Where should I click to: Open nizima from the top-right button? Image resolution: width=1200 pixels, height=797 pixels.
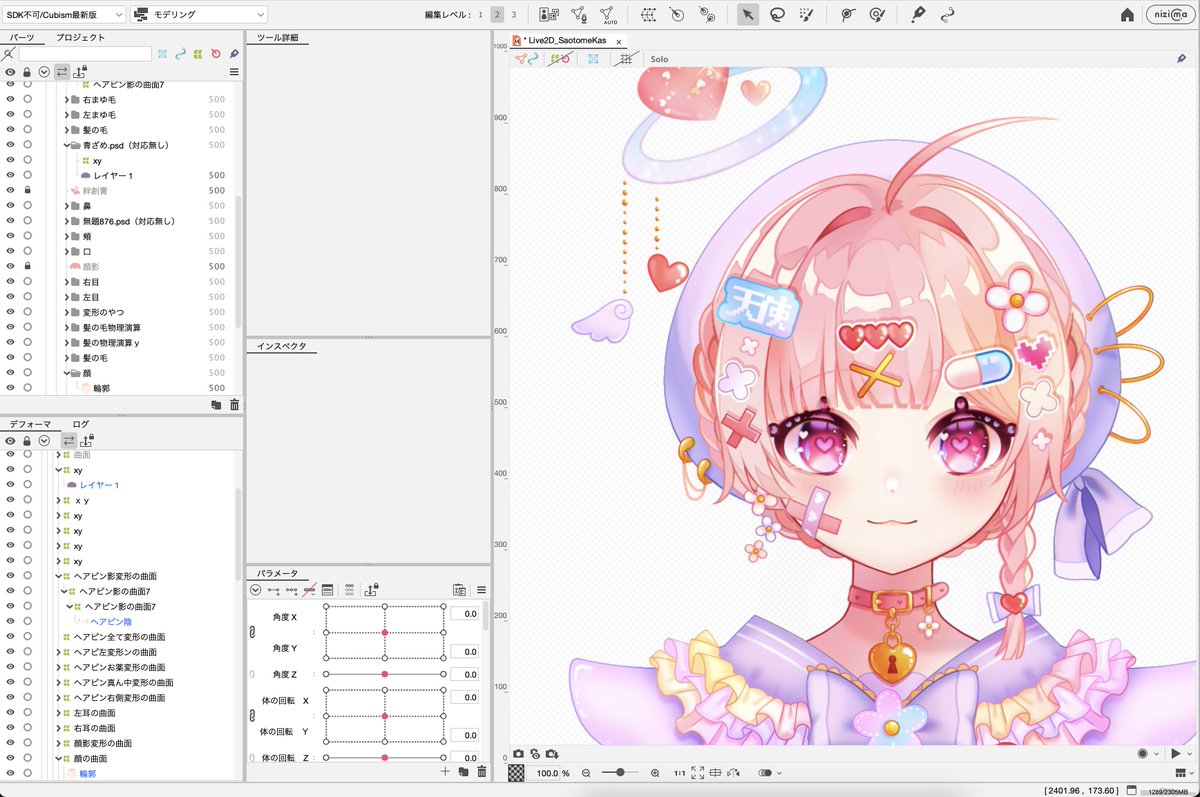(x=1170, y=14)
